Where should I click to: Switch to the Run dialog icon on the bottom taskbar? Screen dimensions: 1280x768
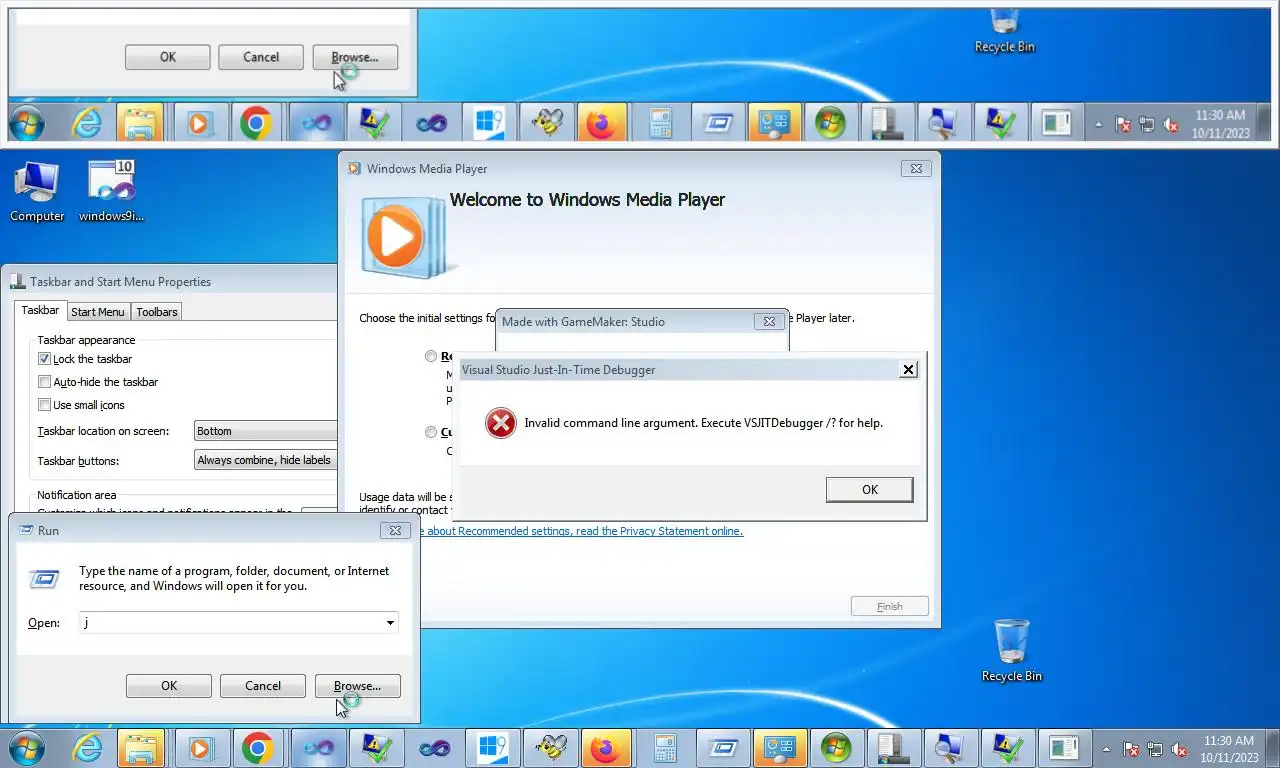[723, 748]
